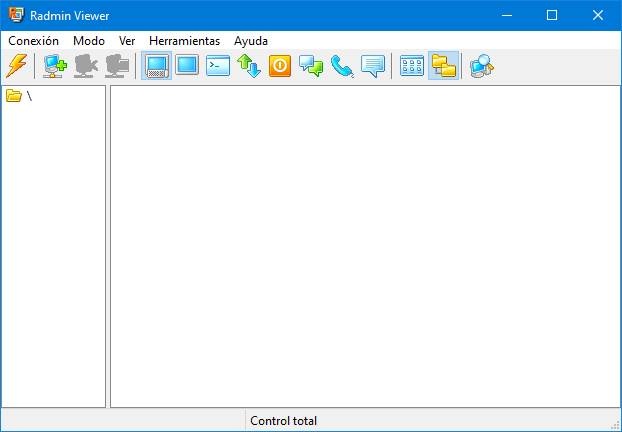Choose the Telnet console mode icon
Image resolution: width=622 pixels, height=432 pixels.
[x=218, y=66]
